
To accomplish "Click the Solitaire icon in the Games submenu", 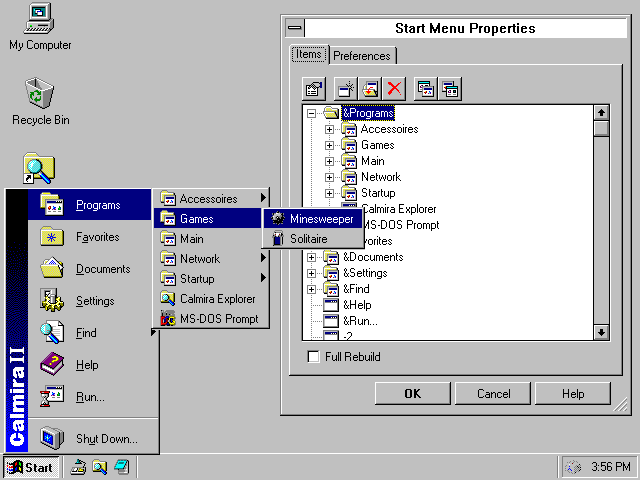I will [278, 239].
